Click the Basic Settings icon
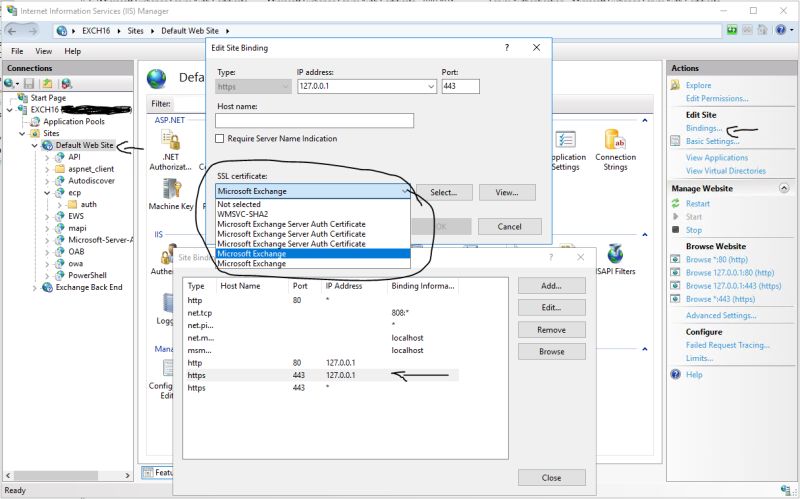Screen dimensions: 800x499 676,141
